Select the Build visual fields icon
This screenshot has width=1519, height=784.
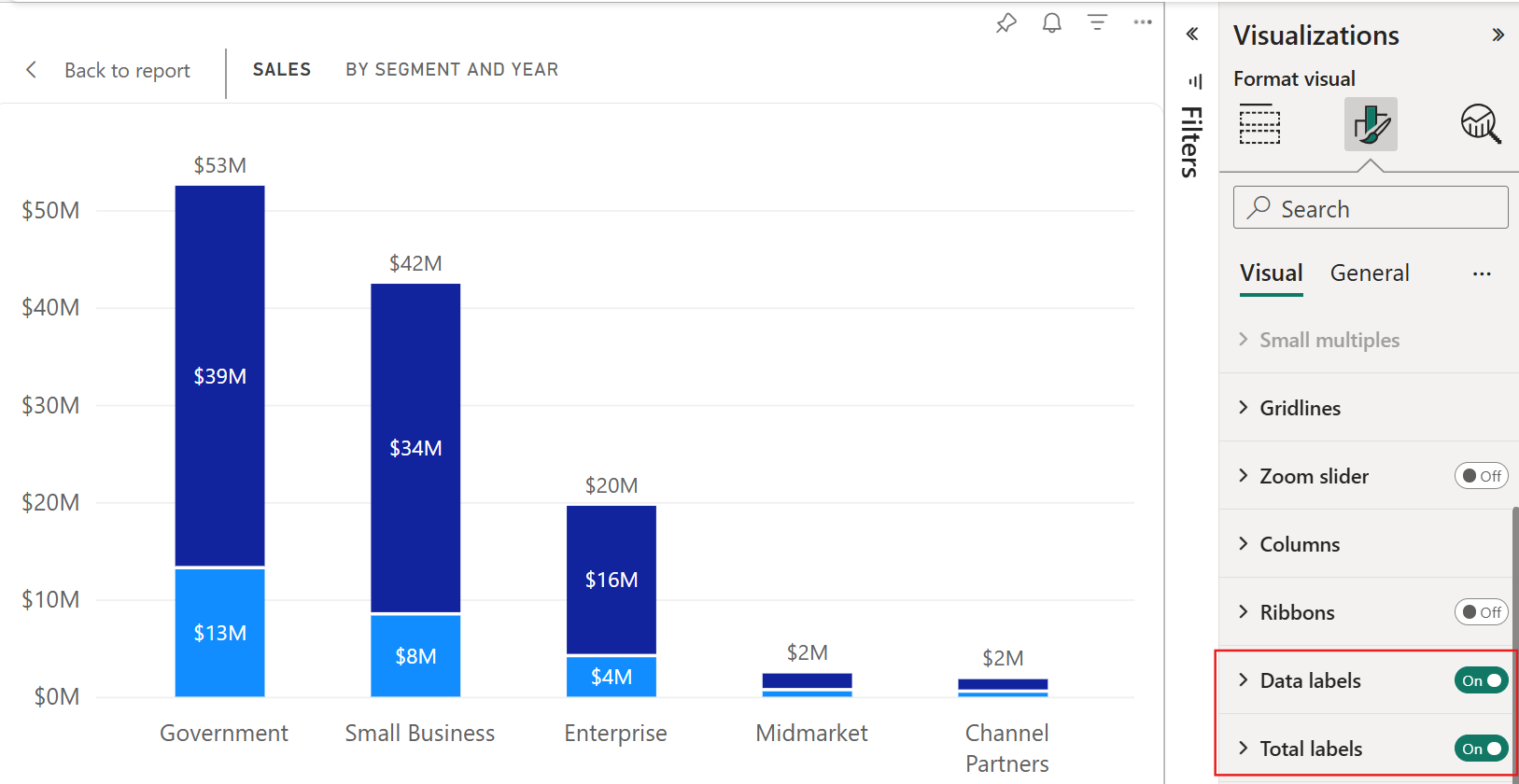1259,124
